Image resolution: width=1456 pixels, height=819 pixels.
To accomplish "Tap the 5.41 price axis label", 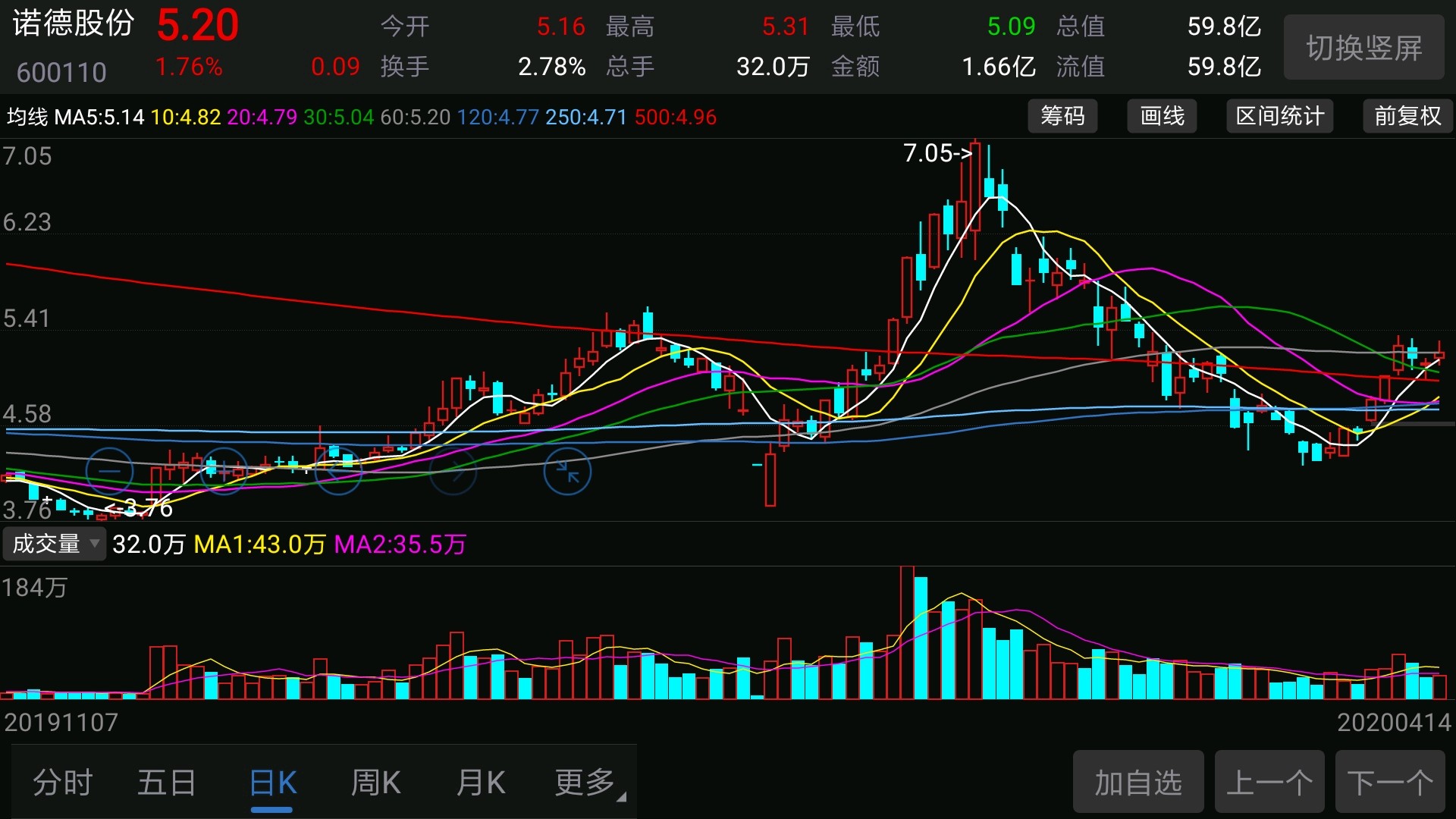I will (x=27, y=318).
